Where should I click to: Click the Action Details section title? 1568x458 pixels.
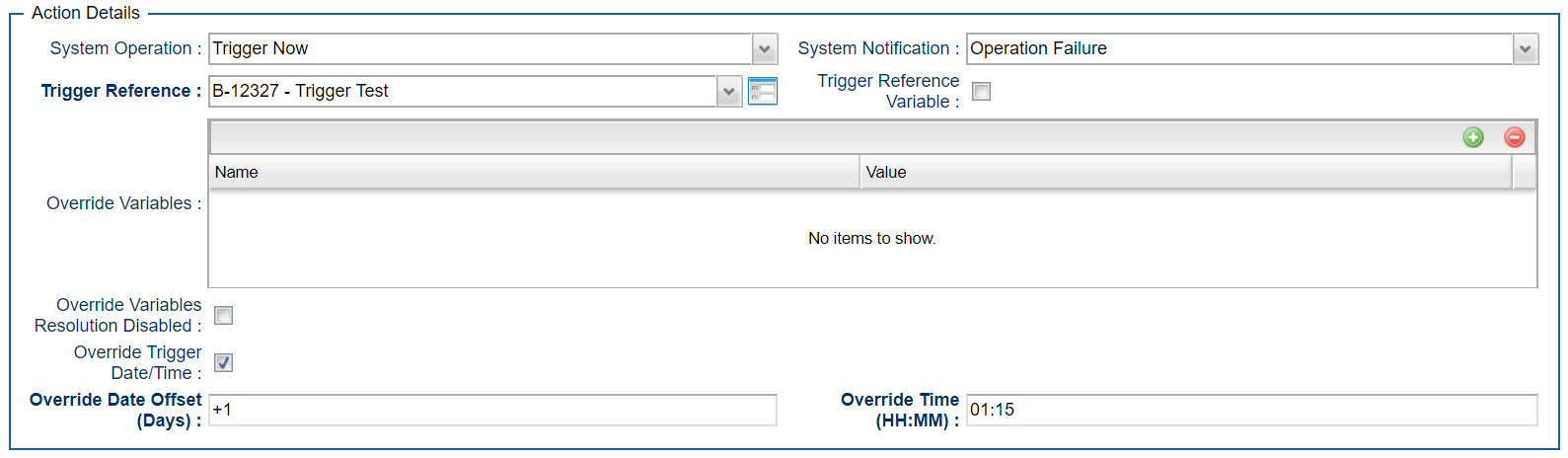(86, 13)
